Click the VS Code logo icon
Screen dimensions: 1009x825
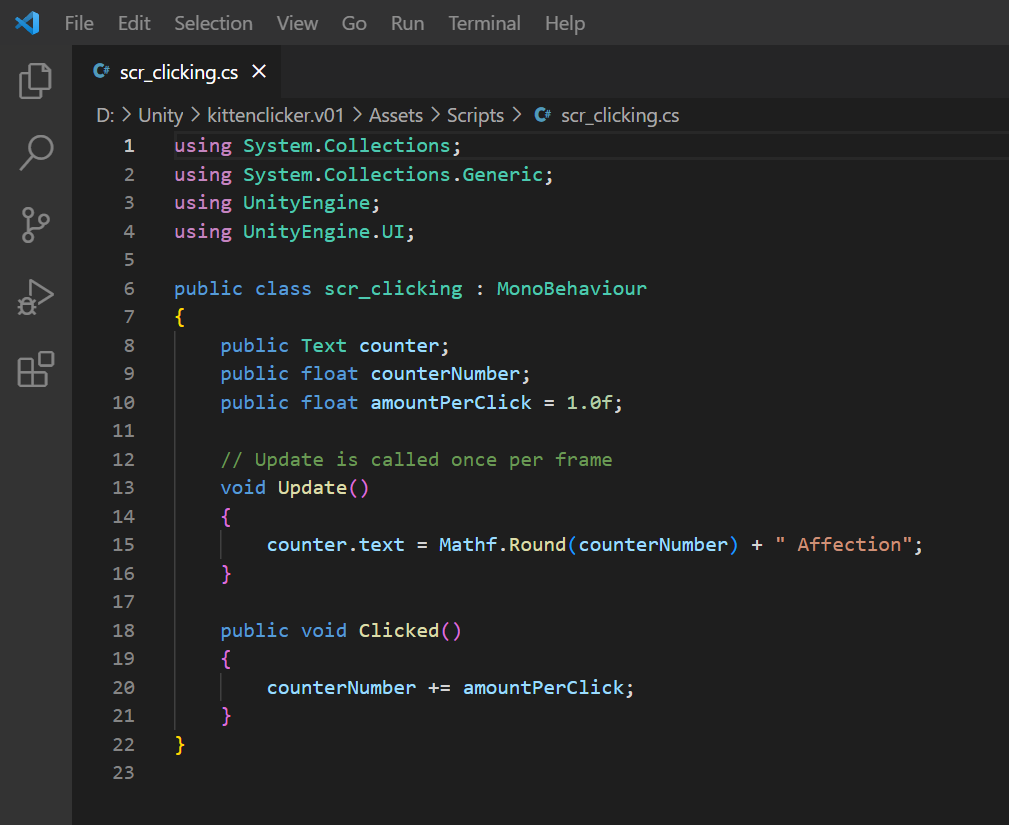pyautogui.click(x=27, y=23)
